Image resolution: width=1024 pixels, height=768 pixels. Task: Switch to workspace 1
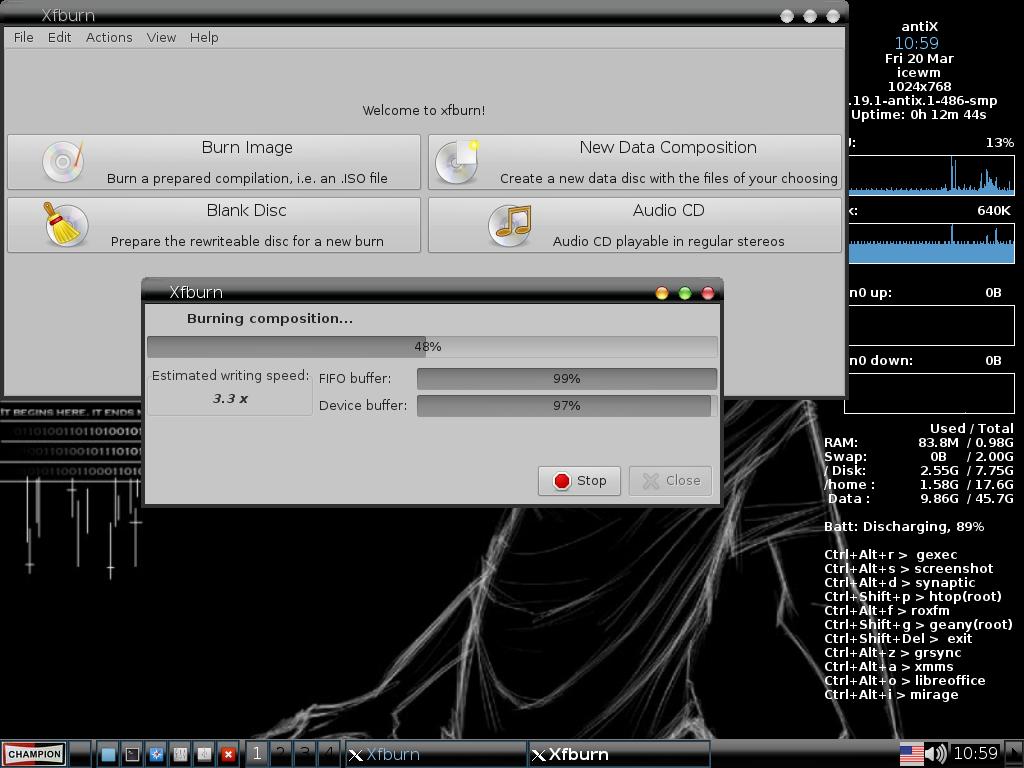point(257,754)
